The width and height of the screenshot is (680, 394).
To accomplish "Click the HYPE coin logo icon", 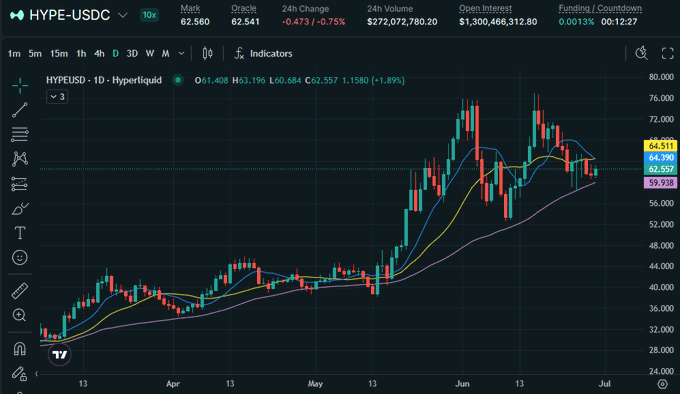I will pyautogui.click(x=17, y=15).
